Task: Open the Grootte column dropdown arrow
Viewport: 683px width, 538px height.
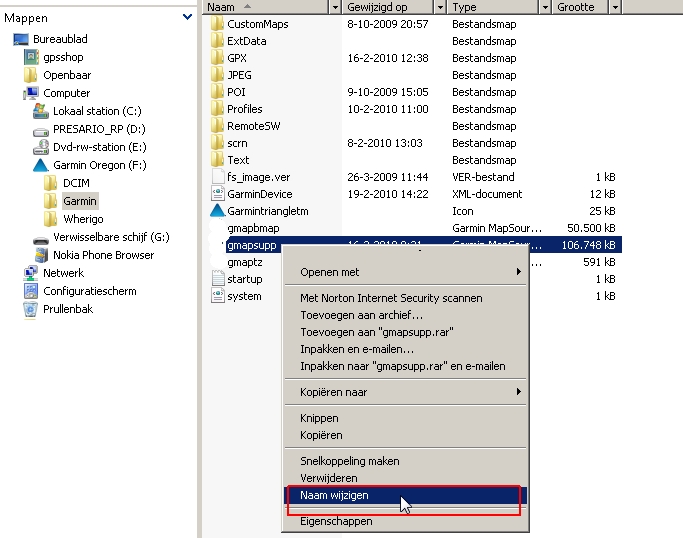Action: tap(615, 7)
